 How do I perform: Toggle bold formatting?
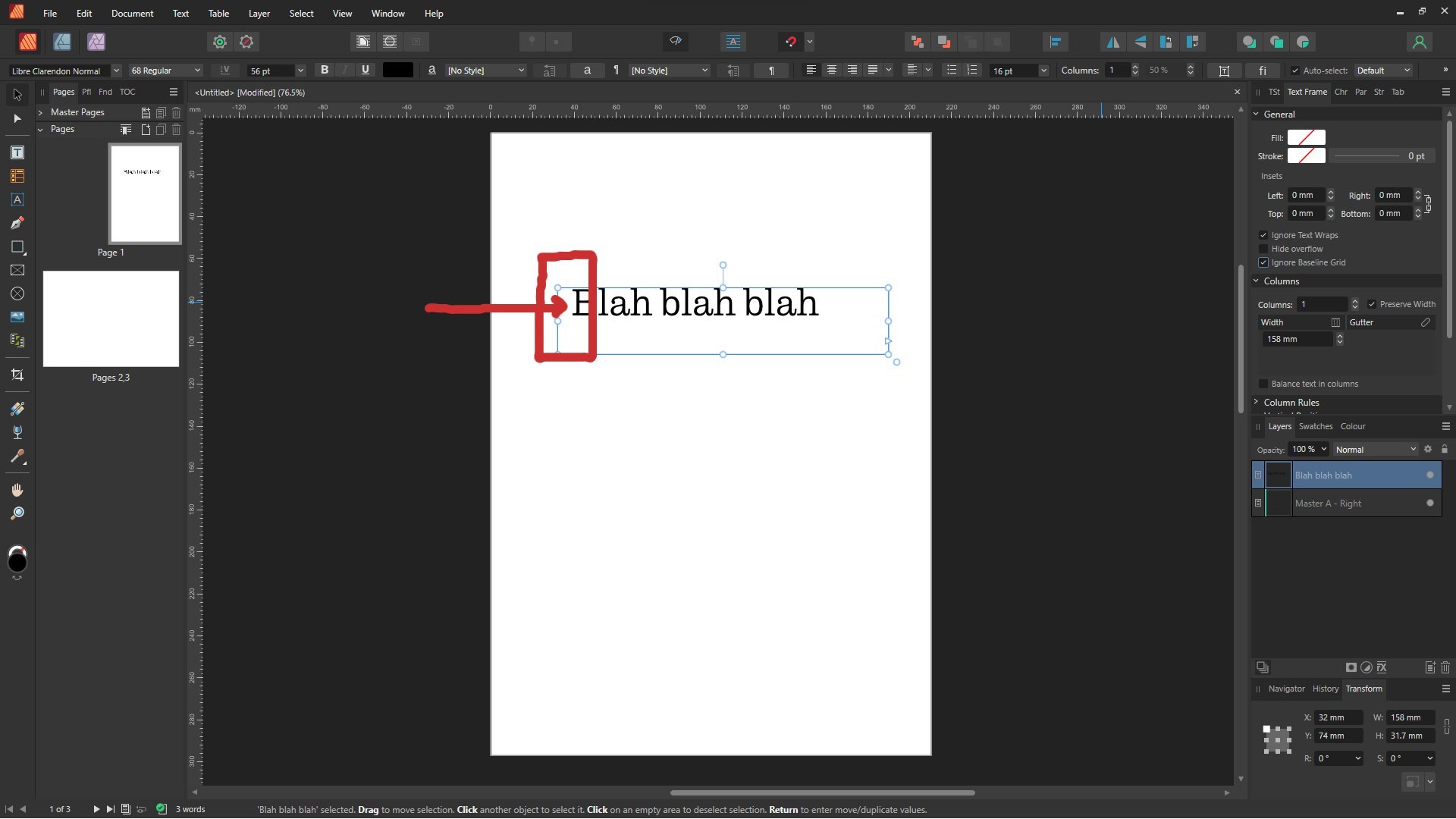click(x=325, y=70)
